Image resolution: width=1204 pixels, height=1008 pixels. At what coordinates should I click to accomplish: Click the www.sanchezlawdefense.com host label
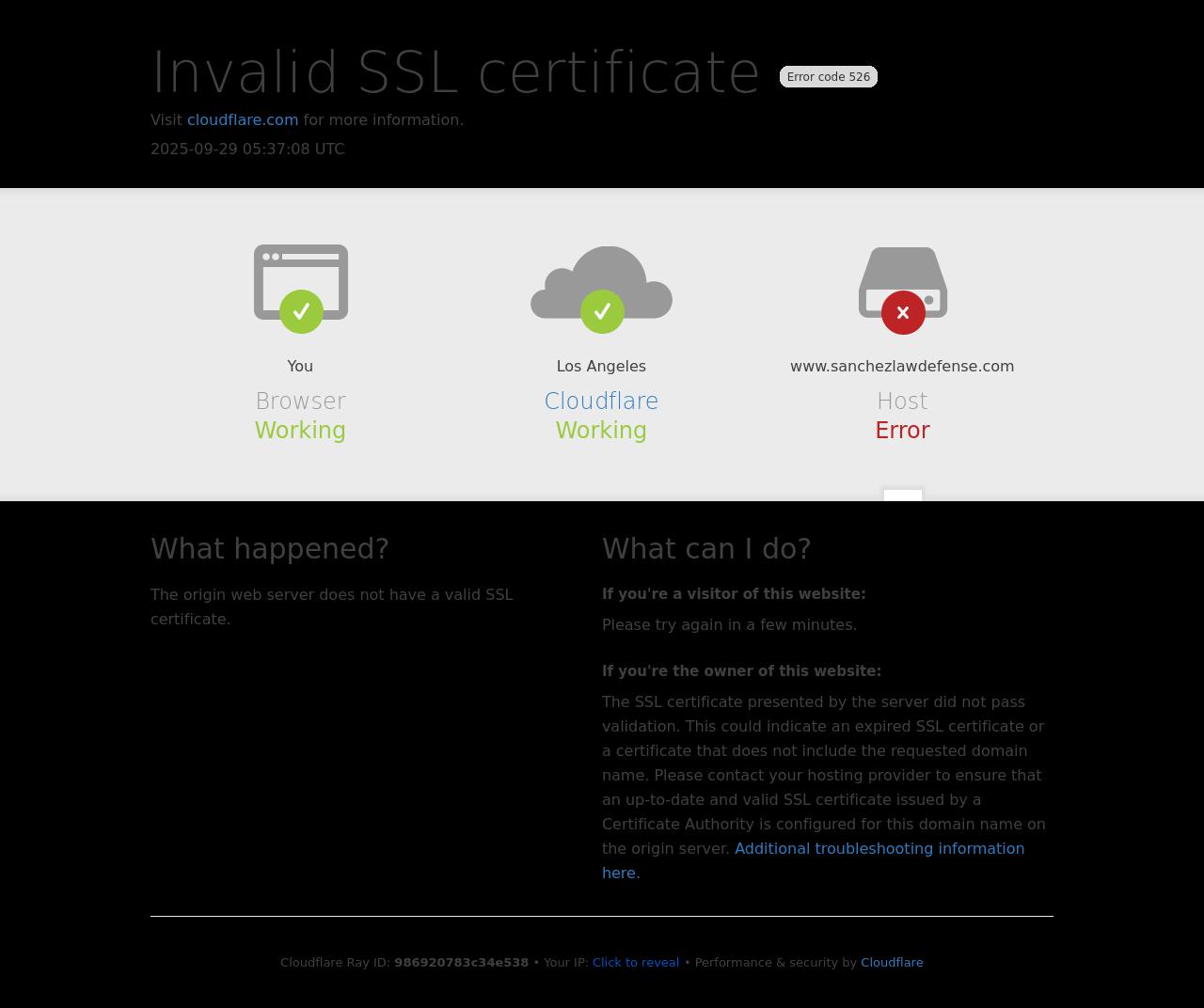[902, 366]
